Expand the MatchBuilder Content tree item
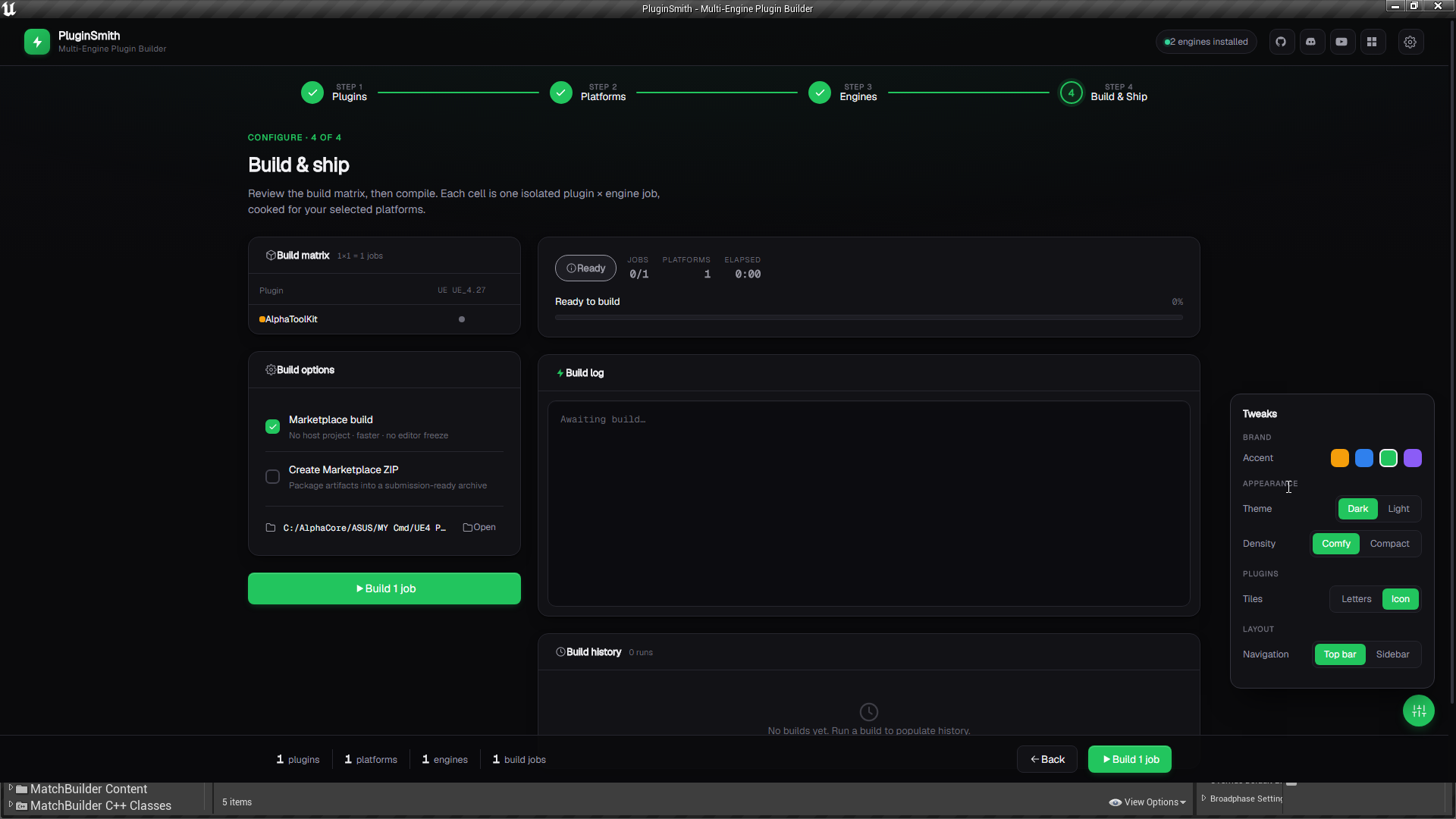Image resolution: width=1456 pixels, height=819 pixels. coord(10,789)
